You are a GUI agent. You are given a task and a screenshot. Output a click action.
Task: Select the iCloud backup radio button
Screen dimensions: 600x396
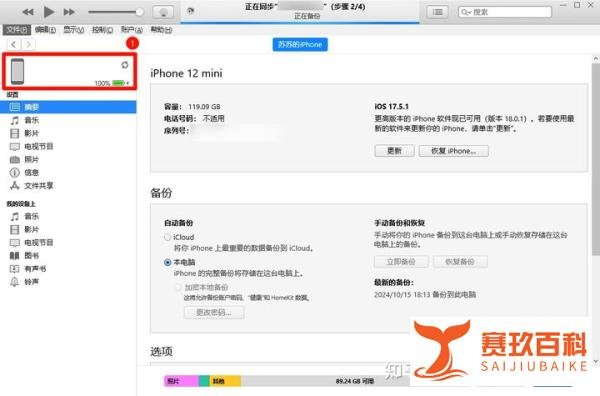[167, 237]
